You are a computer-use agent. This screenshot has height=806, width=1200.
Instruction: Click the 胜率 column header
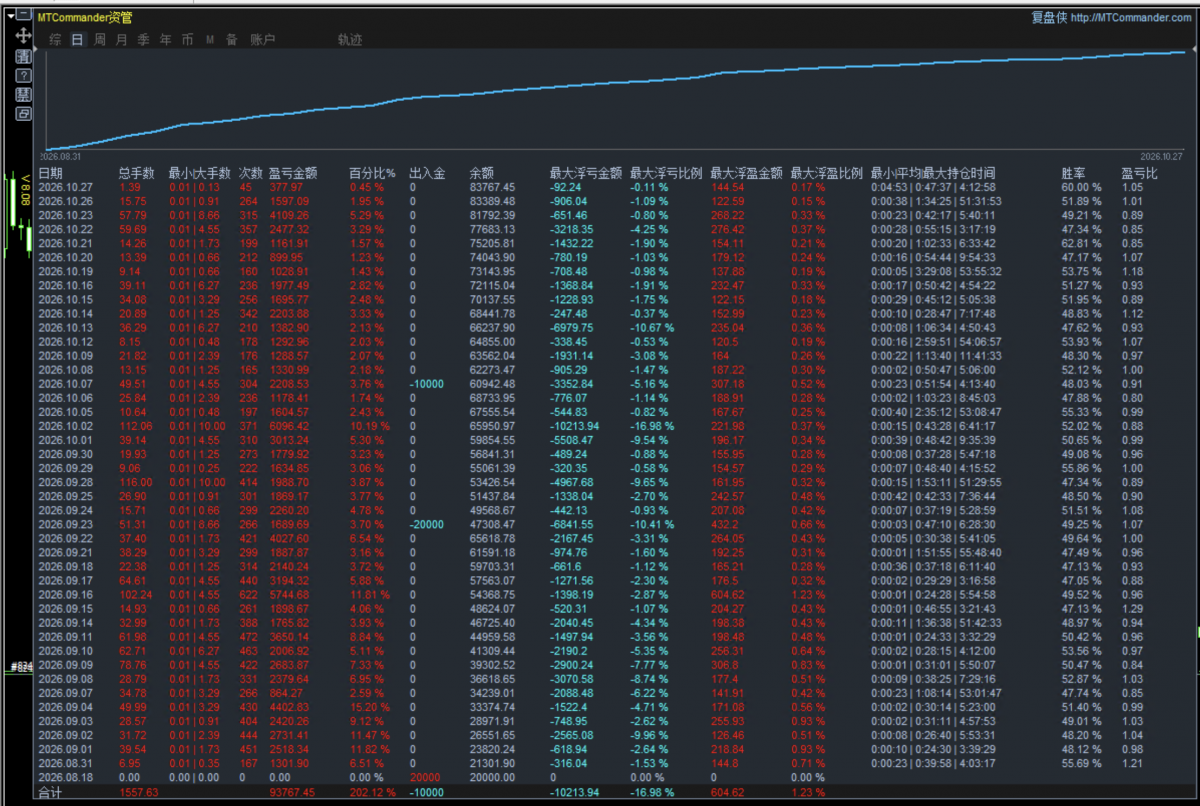[1073, 173]
